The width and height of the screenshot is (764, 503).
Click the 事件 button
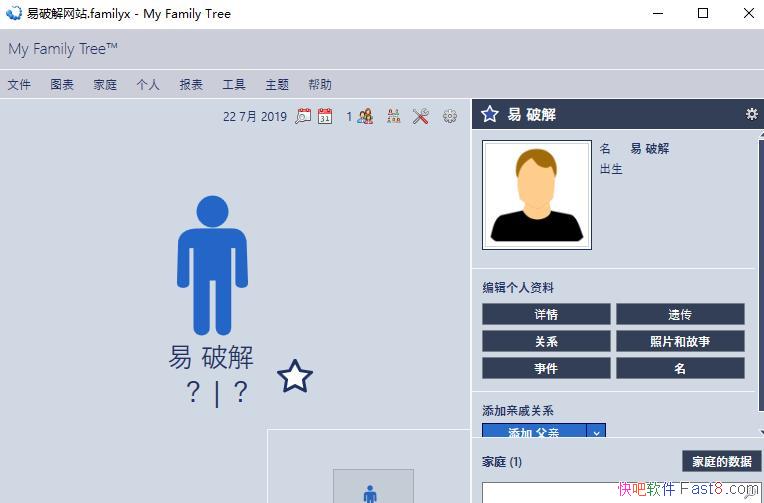pos(546,368)
